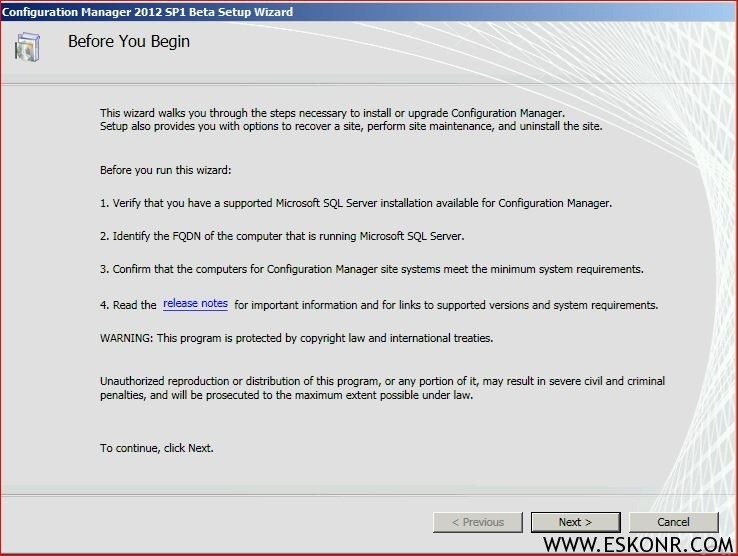This screenshot has width=738, height=556.
Task: Cancel the setup wizard
Action: (673, 522)
